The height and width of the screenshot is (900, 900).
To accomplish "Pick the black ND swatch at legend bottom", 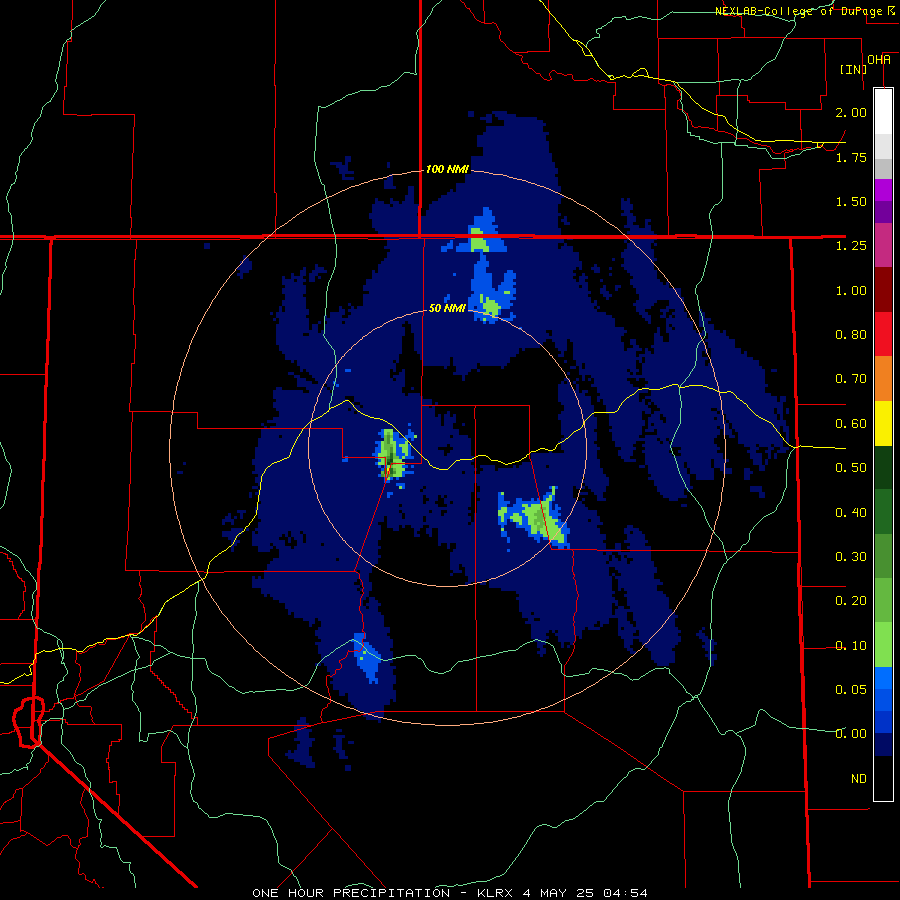I will click(883, 778).
